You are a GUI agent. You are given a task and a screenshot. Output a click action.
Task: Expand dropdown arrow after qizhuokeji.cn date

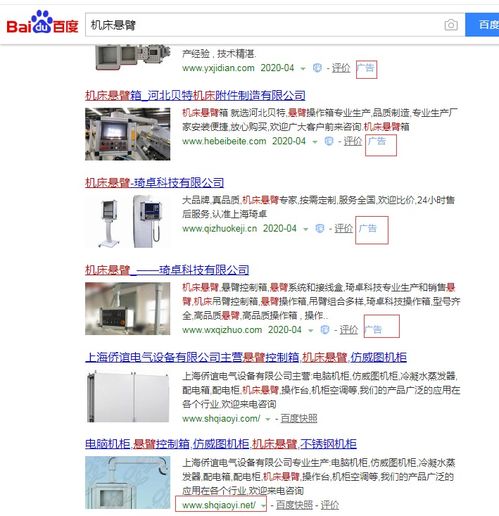(x=305, y=229)
